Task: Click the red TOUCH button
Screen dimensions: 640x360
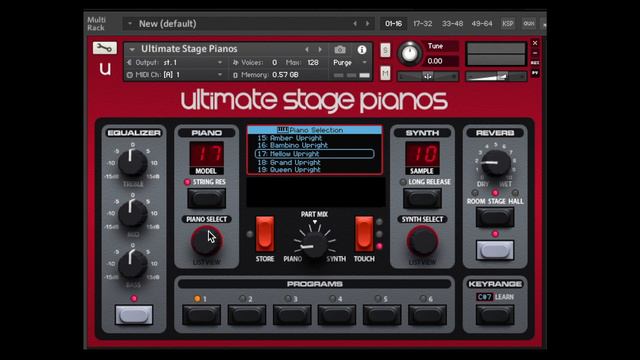Action: [x=364, y=234]
